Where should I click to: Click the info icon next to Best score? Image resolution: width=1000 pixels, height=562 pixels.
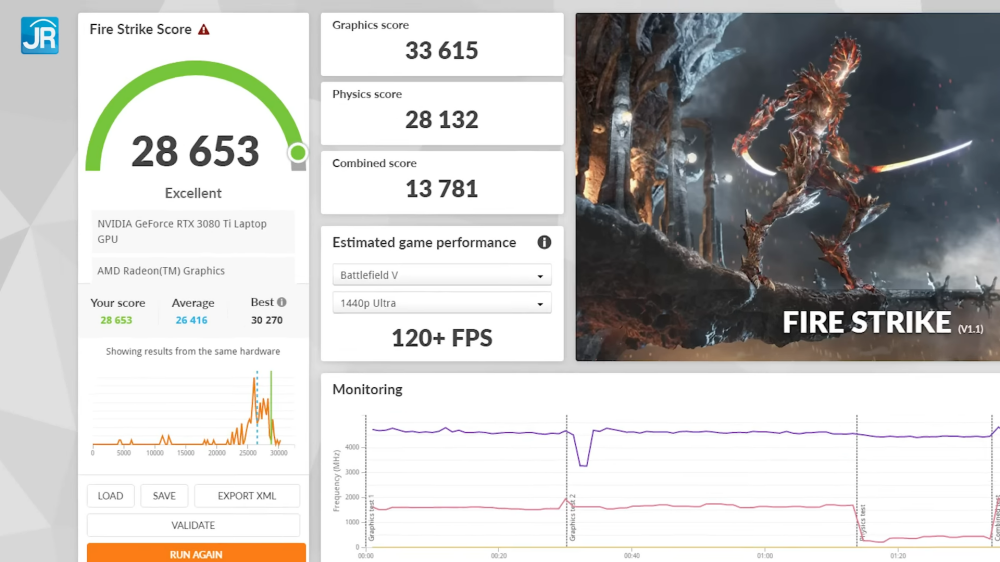click(x=282, y=302)
